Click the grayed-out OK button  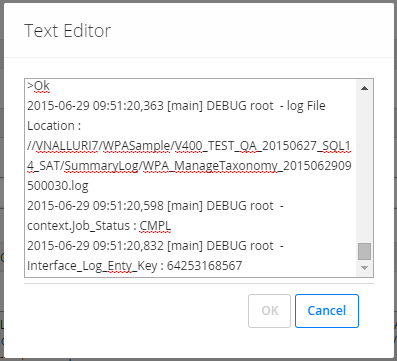coord(269,311)
